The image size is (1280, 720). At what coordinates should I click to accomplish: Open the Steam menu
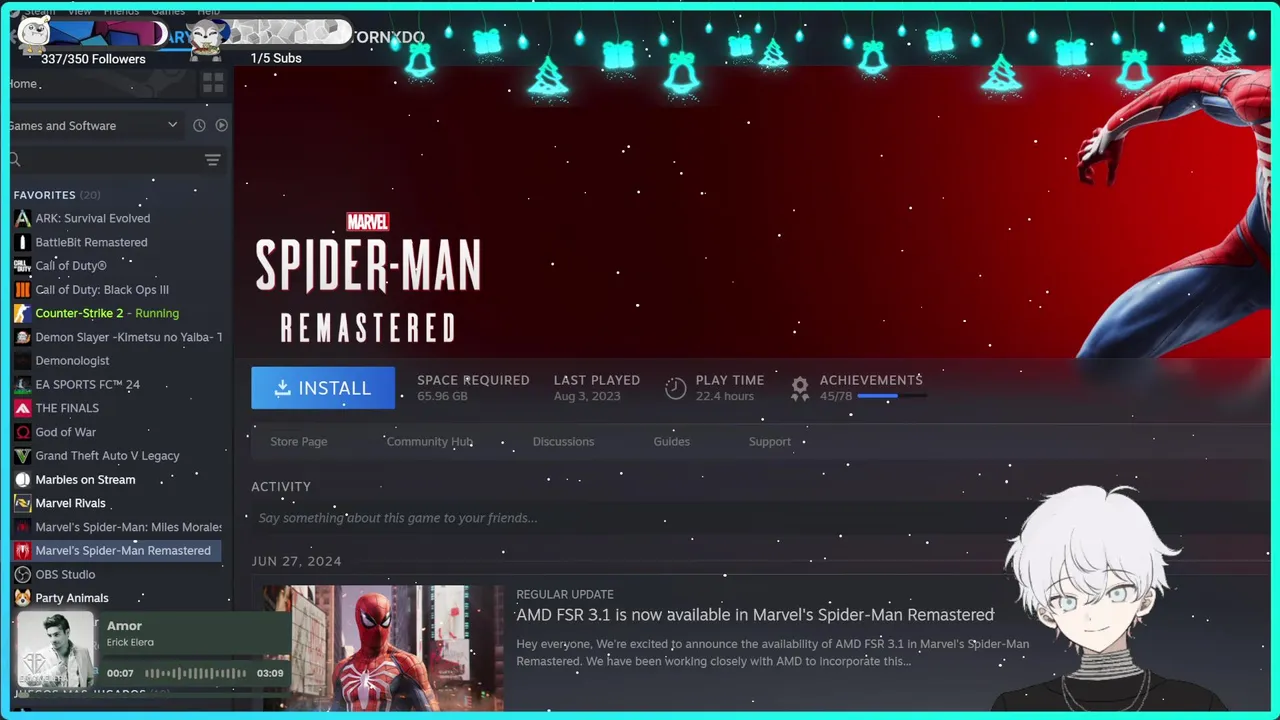pyautogui.click(x=39, y=11)
